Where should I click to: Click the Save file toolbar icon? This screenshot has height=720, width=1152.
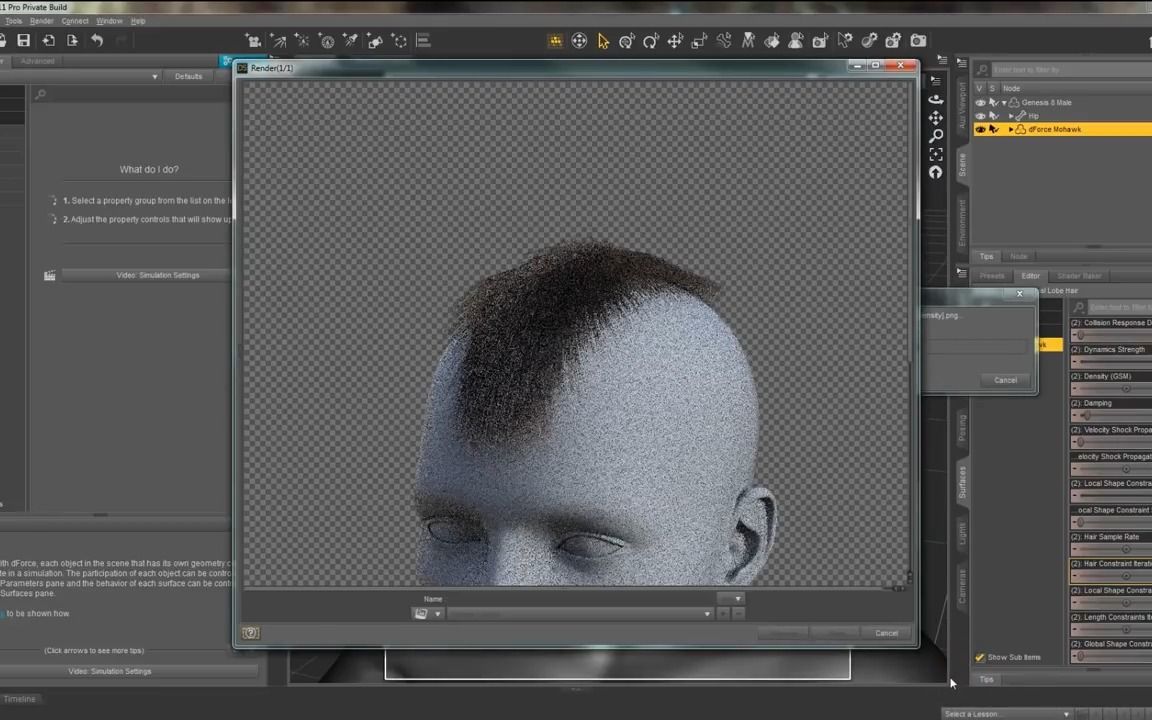click(24, 40)
